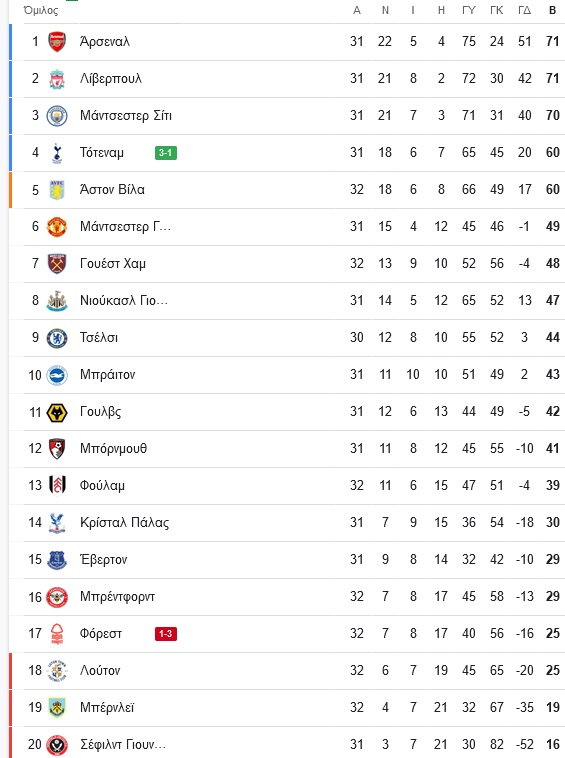
Task: Open the Μπέρνλεϊ team link
Action: coord(107,708)
